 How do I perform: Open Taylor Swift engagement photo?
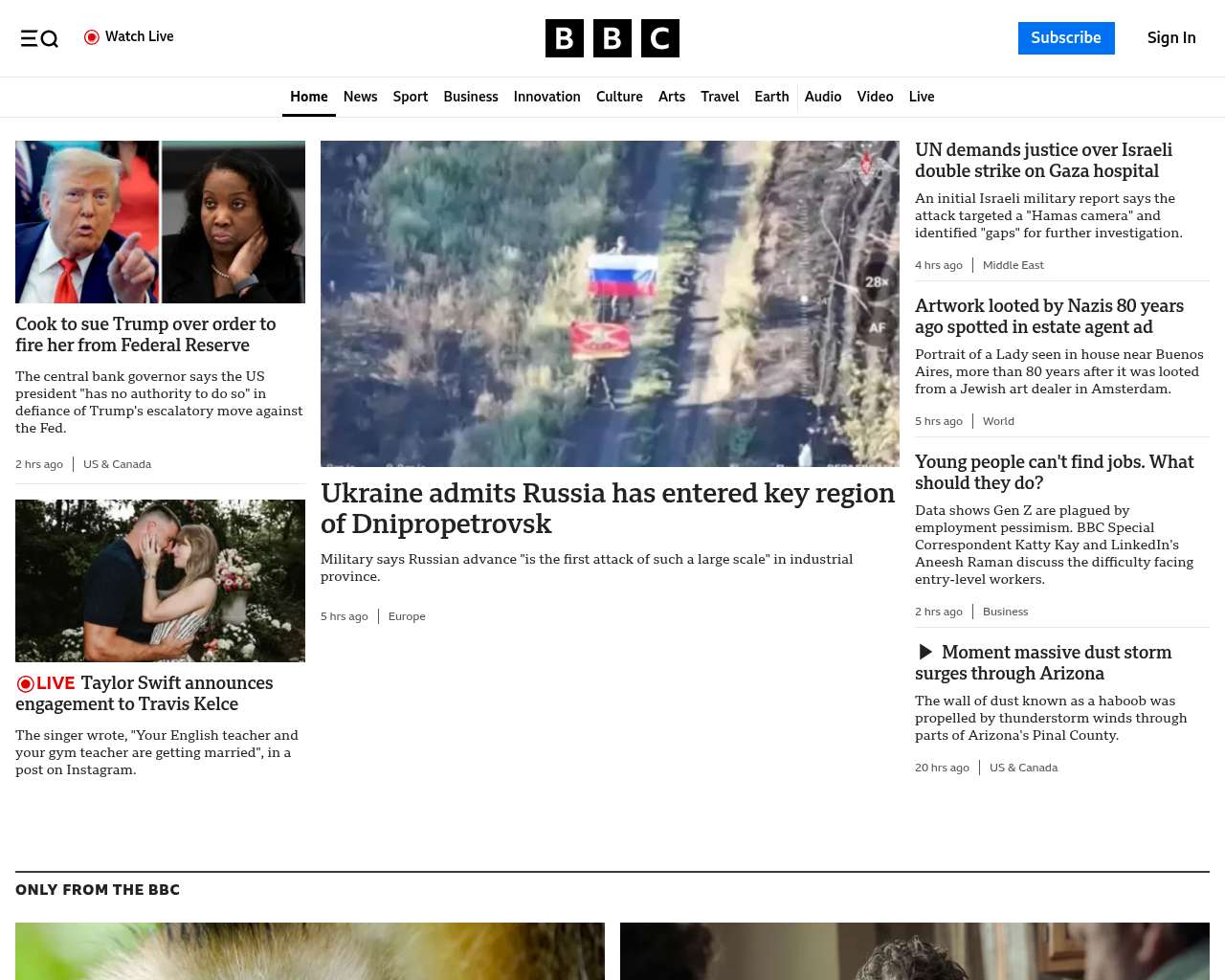click(160, 581)
